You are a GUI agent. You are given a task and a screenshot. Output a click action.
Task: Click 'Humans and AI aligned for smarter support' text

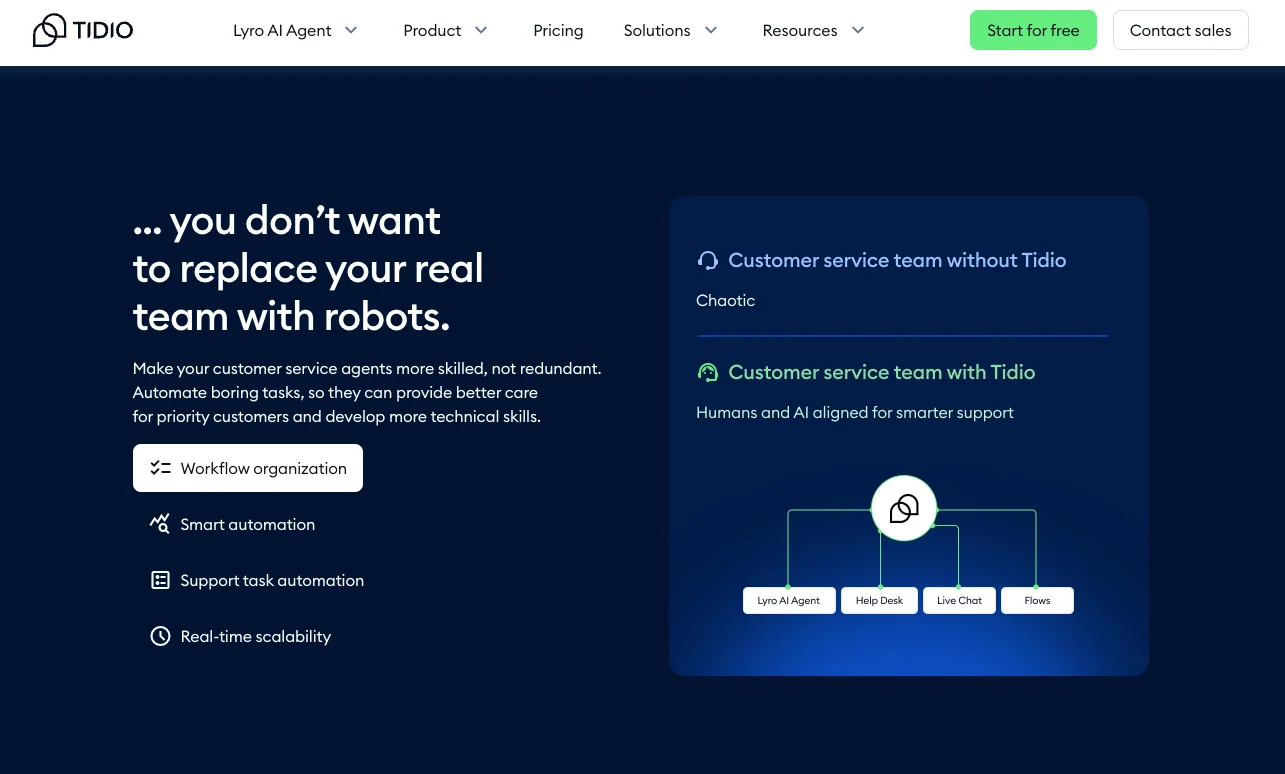click(855, 412)
